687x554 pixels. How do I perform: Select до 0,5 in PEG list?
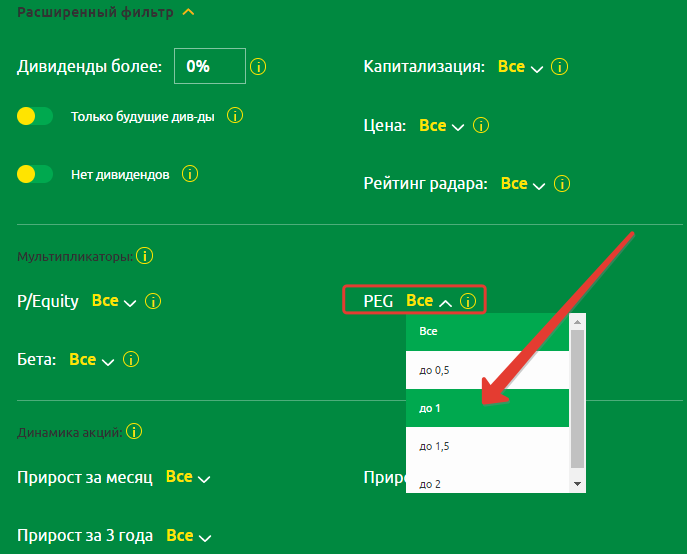[x=487, y=370]
